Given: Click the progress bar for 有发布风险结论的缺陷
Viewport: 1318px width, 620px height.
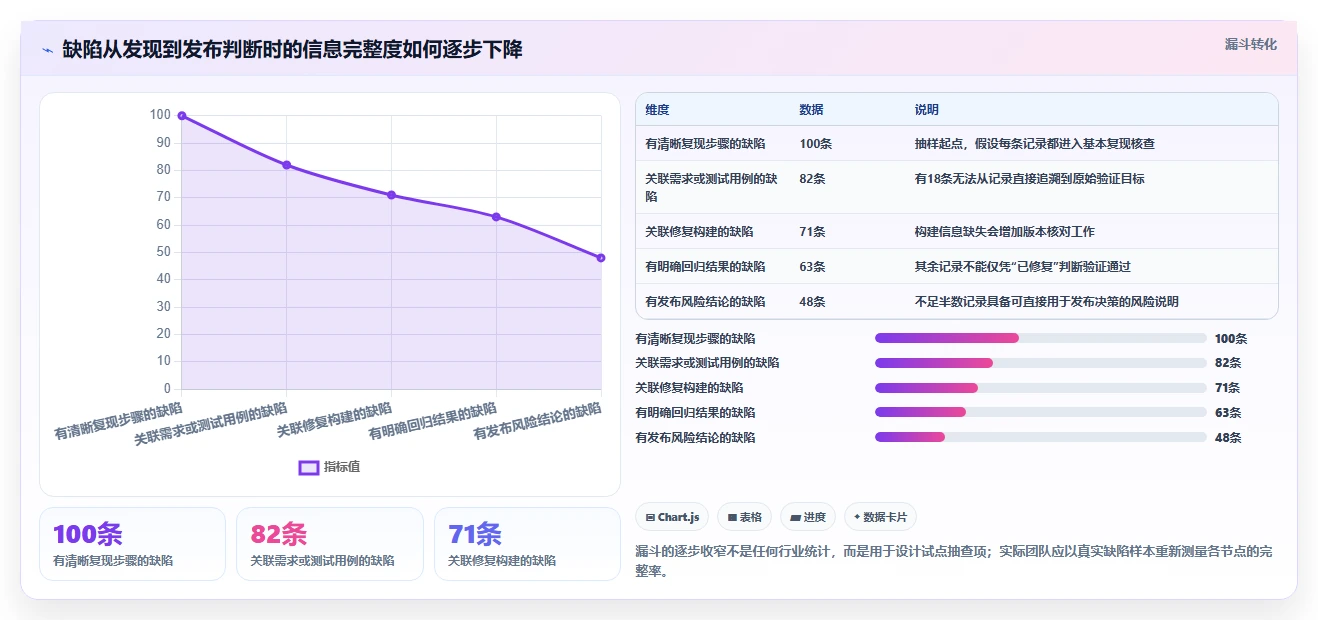Looking at the screenshot, I should coord(1041,437).
